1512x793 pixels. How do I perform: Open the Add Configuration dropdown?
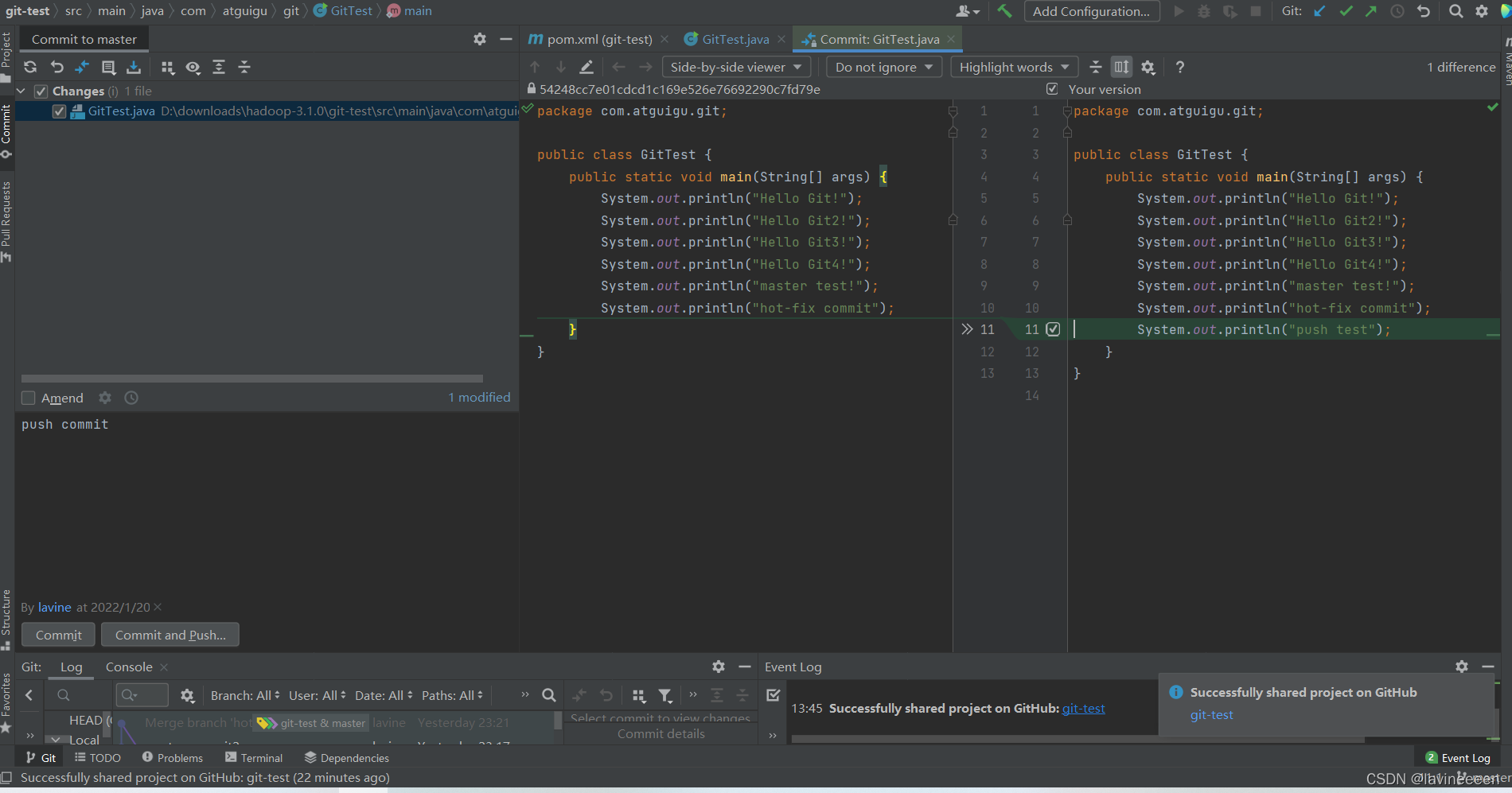pos(1092,11)
